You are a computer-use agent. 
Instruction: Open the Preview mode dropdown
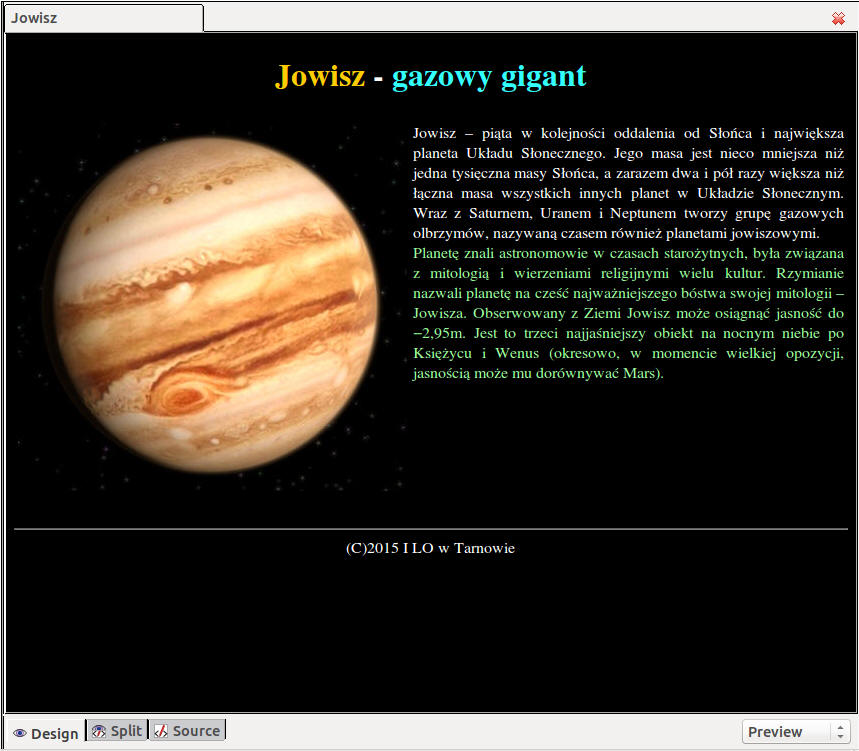pyautogui.click(x=795, y=732)
